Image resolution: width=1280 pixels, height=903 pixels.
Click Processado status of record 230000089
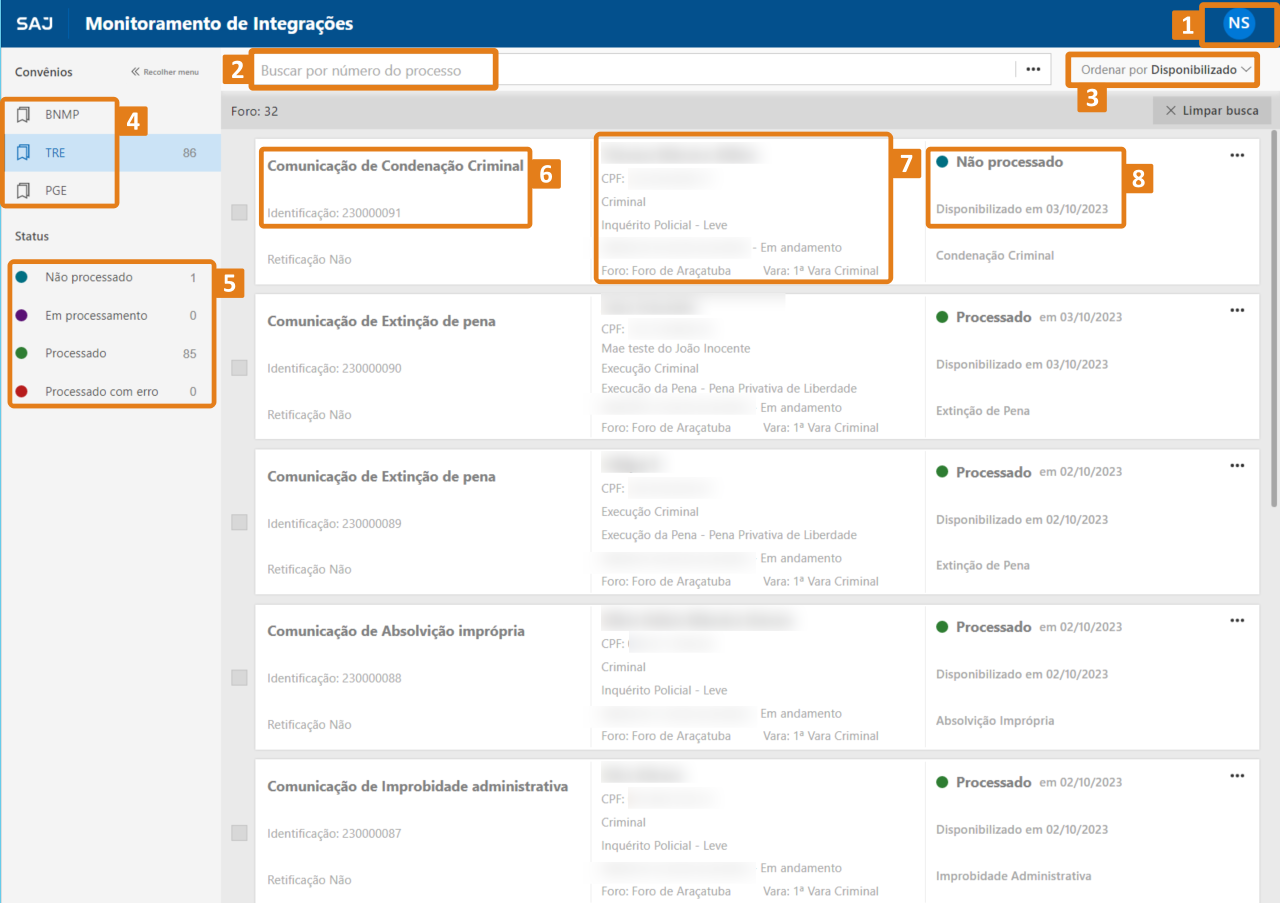point(993,472)
